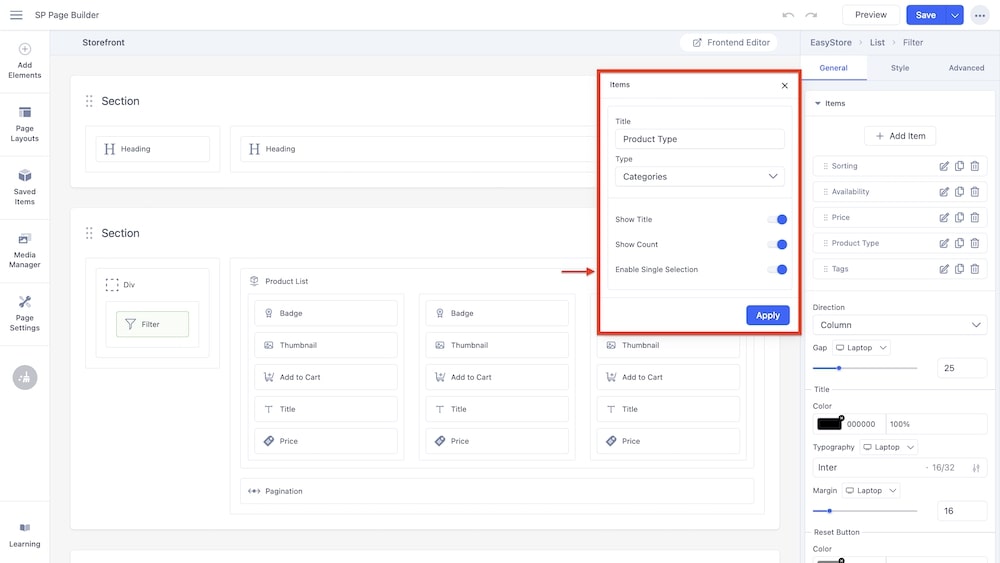This screenshot has height=563, width=1000.
Task: Disable the Show Count switch
Action: tap(777, 245)
